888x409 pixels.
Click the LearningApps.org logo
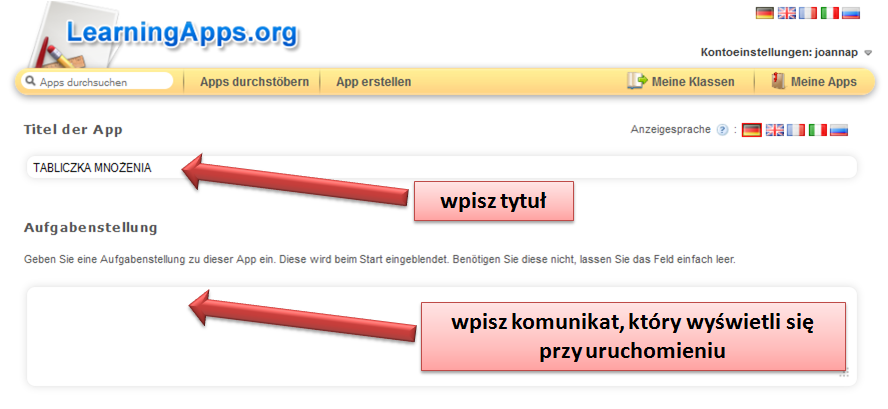pyautogui.click(x=181, y=33)
